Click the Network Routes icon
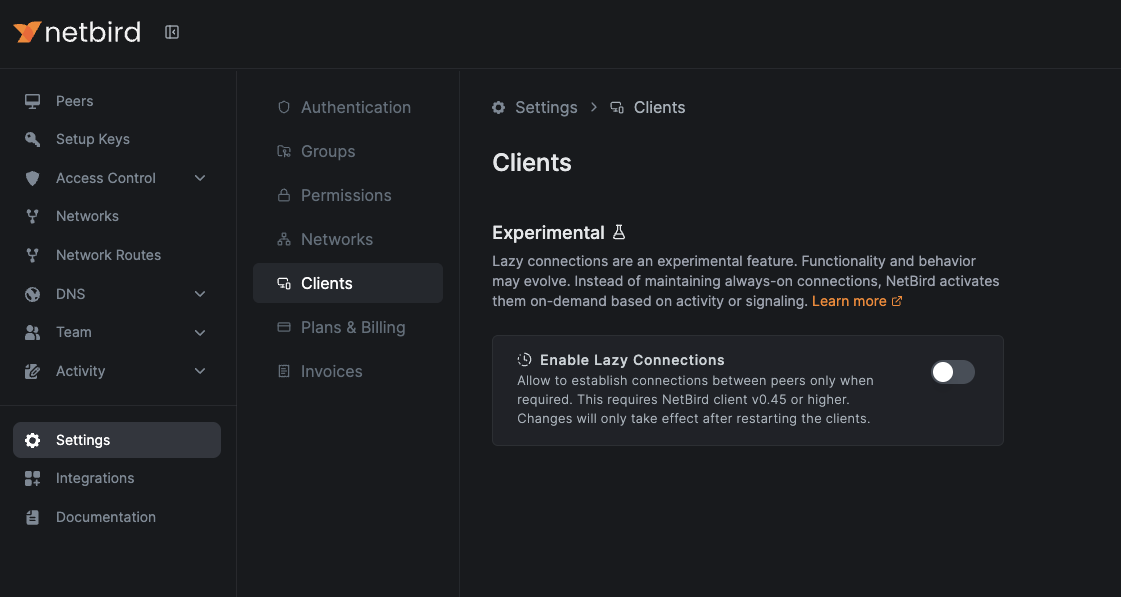The height and width of the screenshot is (597, 1121). coord(33,255)
